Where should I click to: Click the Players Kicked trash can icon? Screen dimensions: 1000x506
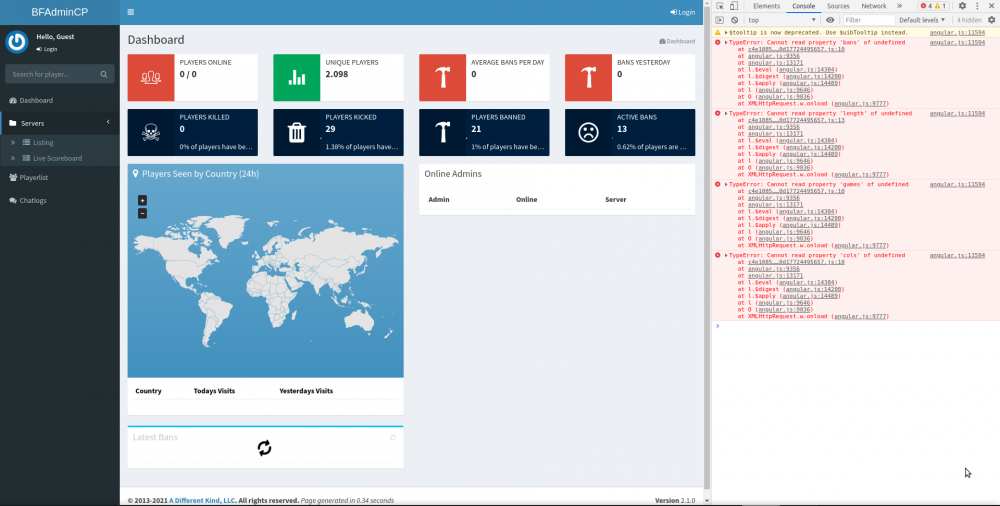pos(297,132)
